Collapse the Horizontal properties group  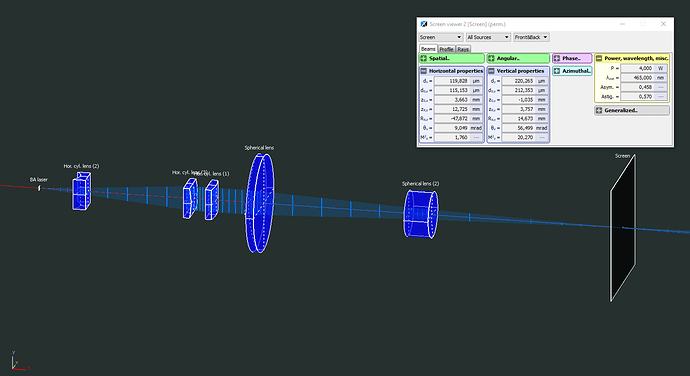pyautogui.click(x=423, y=70)
